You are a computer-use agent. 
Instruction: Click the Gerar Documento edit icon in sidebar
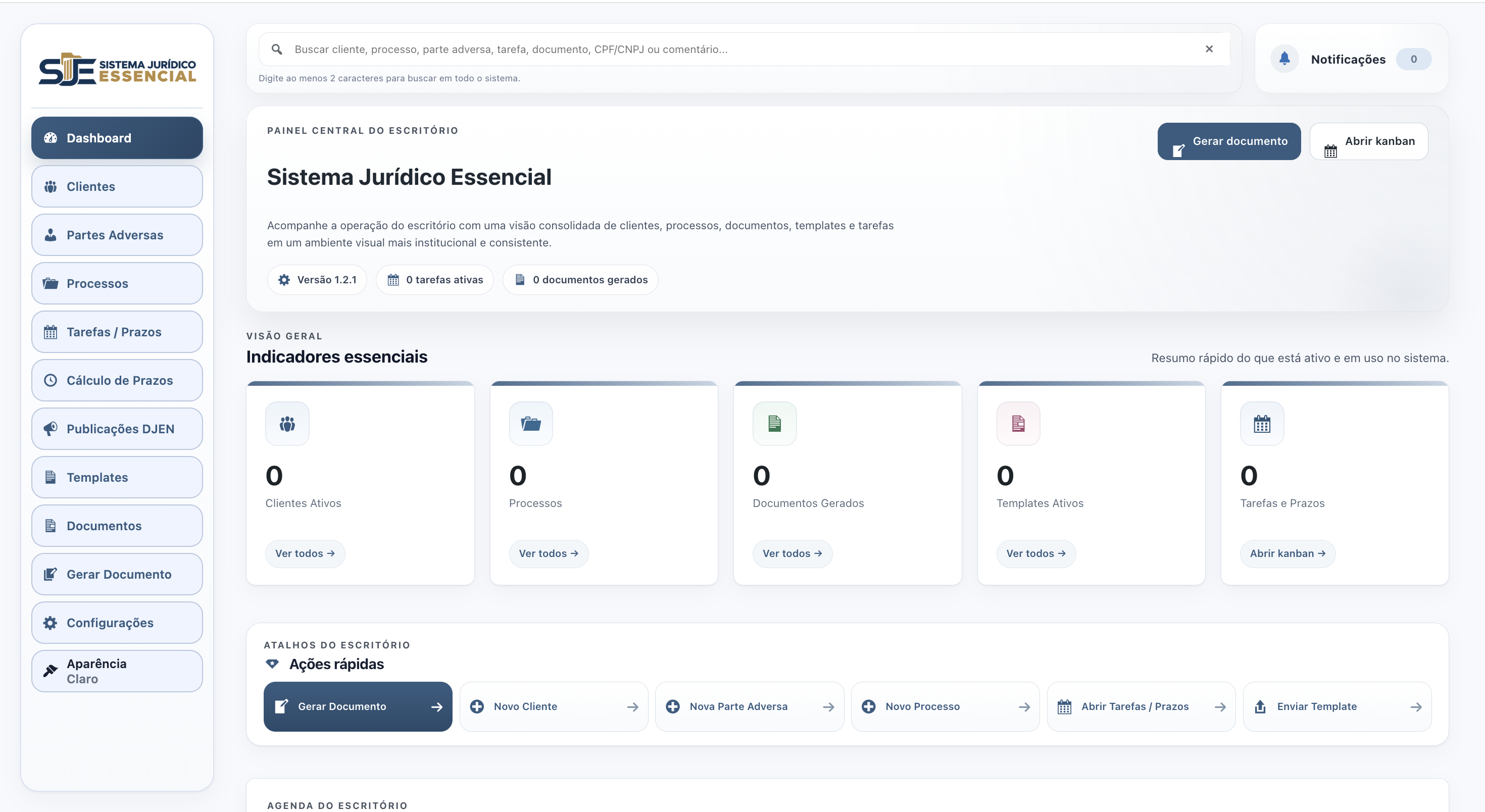pyautogui.click(x=51, y=574)
